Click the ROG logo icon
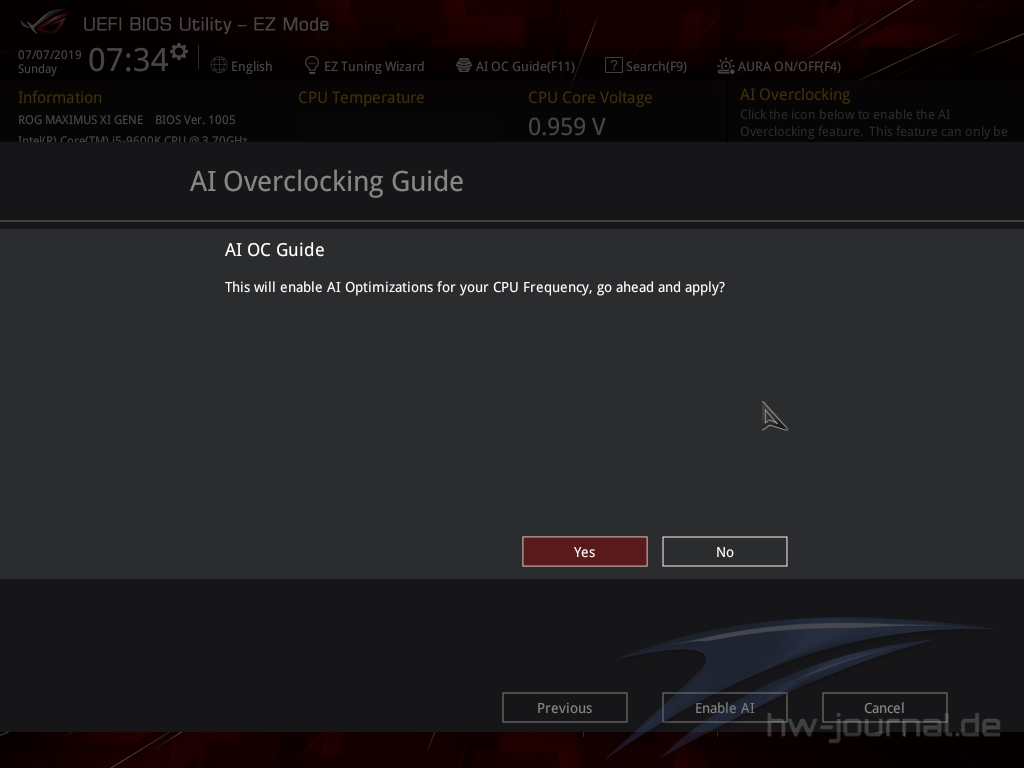 click(44, 23)
